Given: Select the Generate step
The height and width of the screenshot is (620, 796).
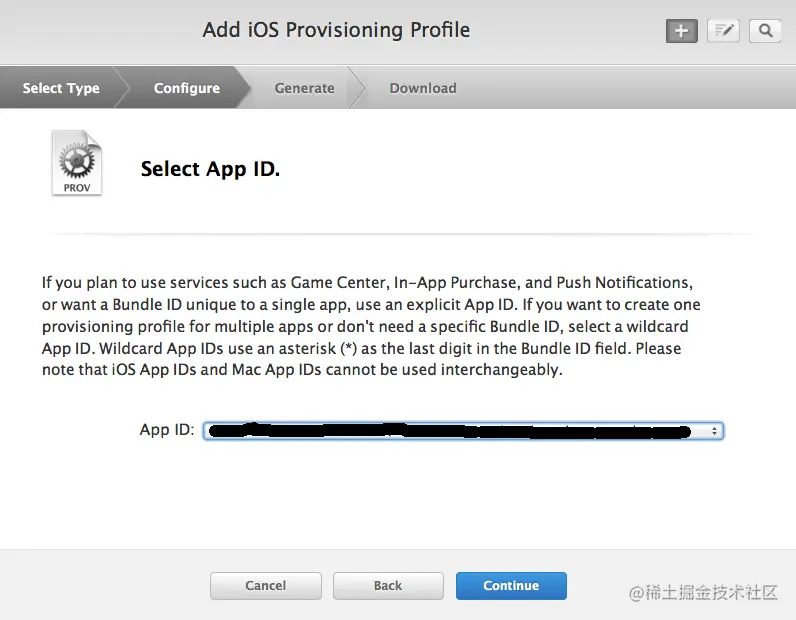Looking at the screenshot, I should coord(304,88).
